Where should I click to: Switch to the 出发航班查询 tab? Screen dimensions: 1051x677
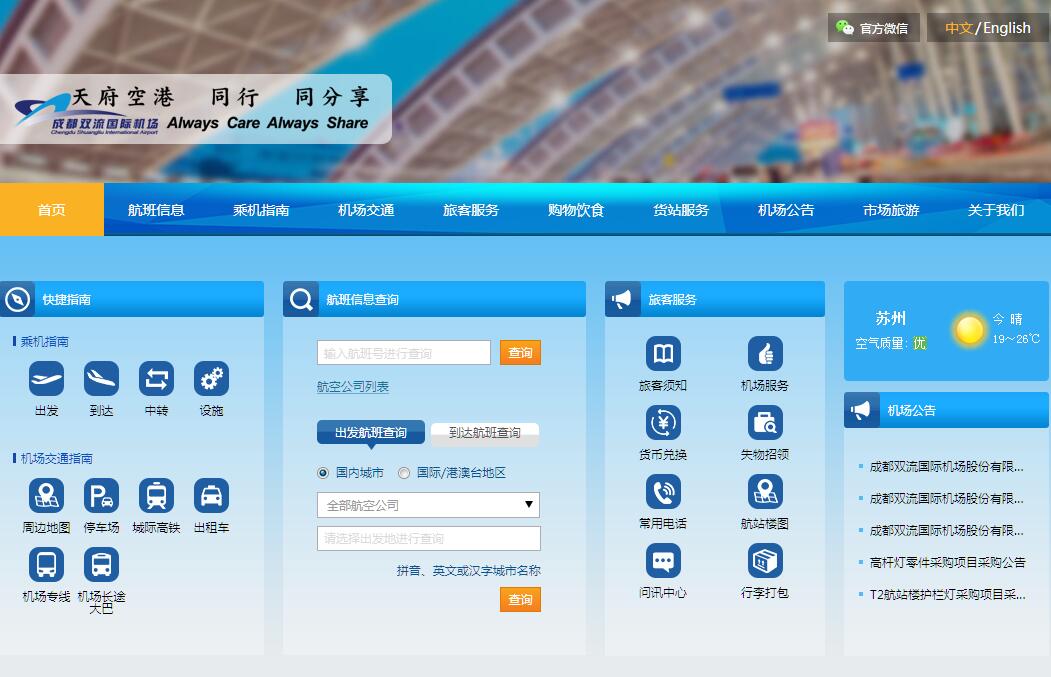click(371, 432)
